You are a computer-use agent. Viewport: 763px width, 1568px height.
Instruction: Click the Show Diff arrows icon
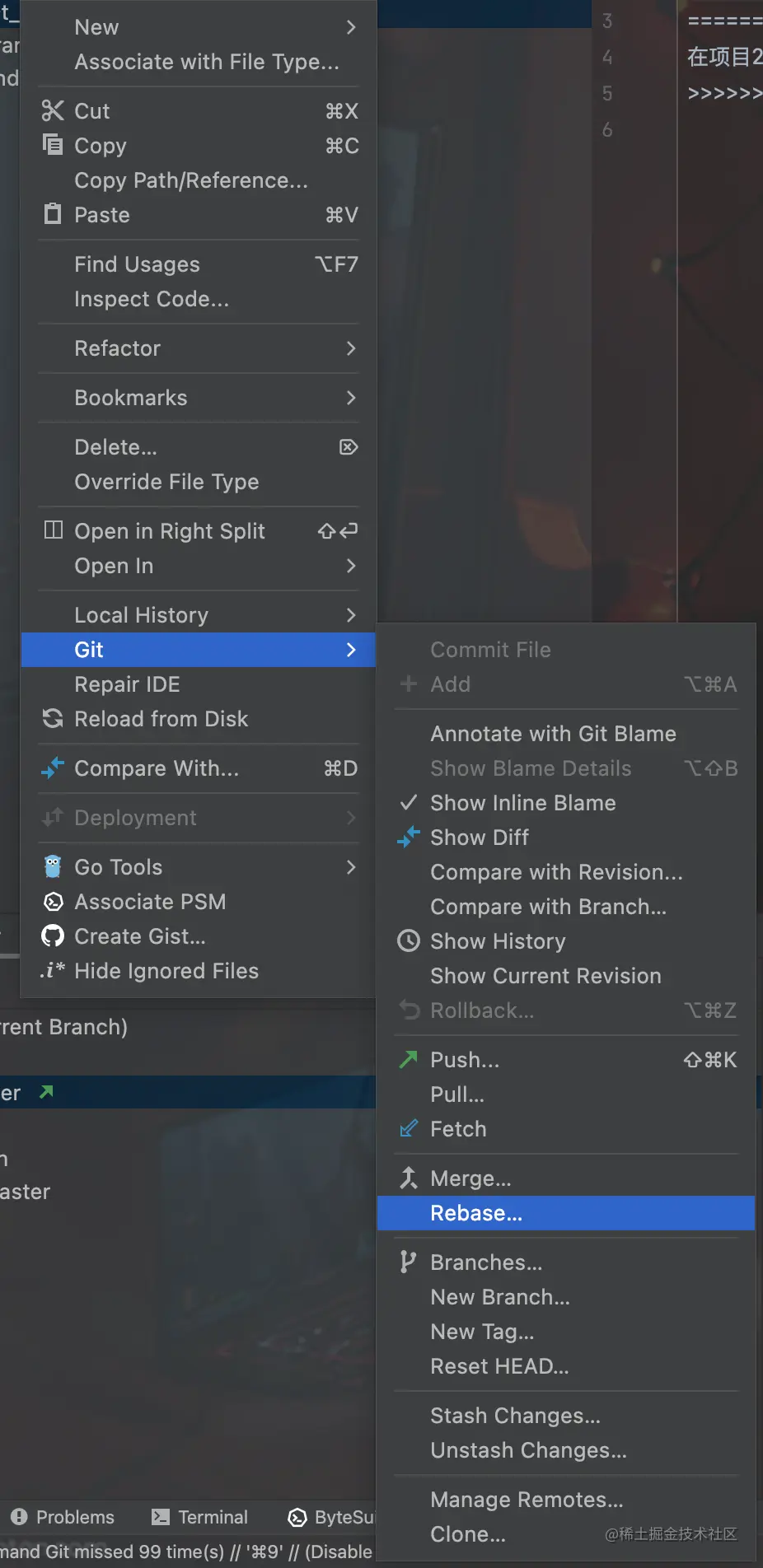[409, 837]
